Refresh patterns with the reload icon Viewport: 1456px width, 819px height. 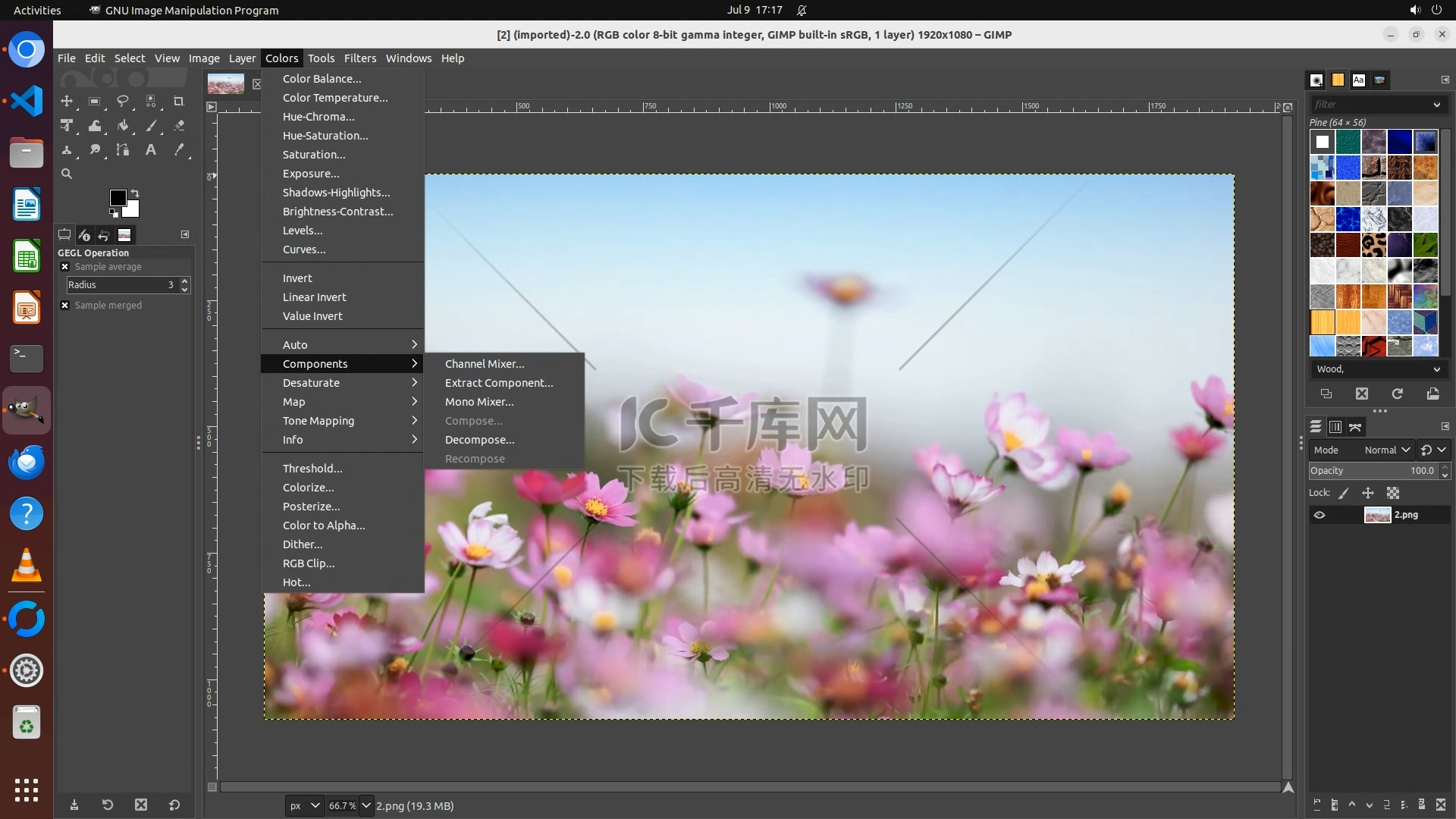pos(1397,394)
